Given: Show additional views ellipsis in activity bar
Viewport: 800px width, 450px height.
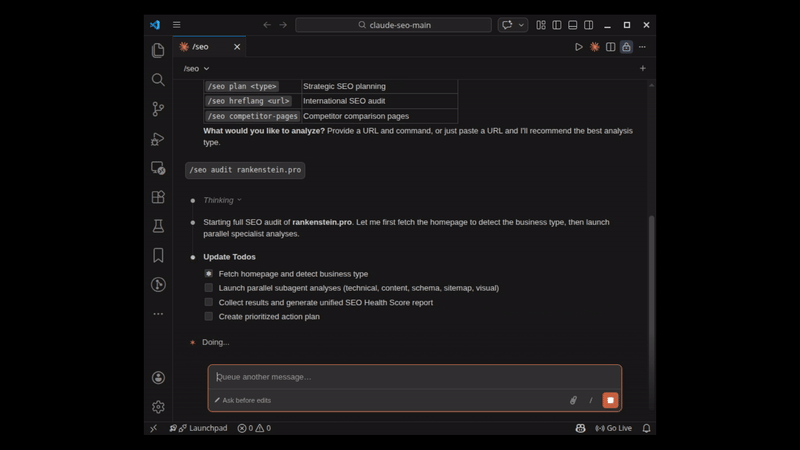Looking at the screenshot, I should tap(158, 314).
